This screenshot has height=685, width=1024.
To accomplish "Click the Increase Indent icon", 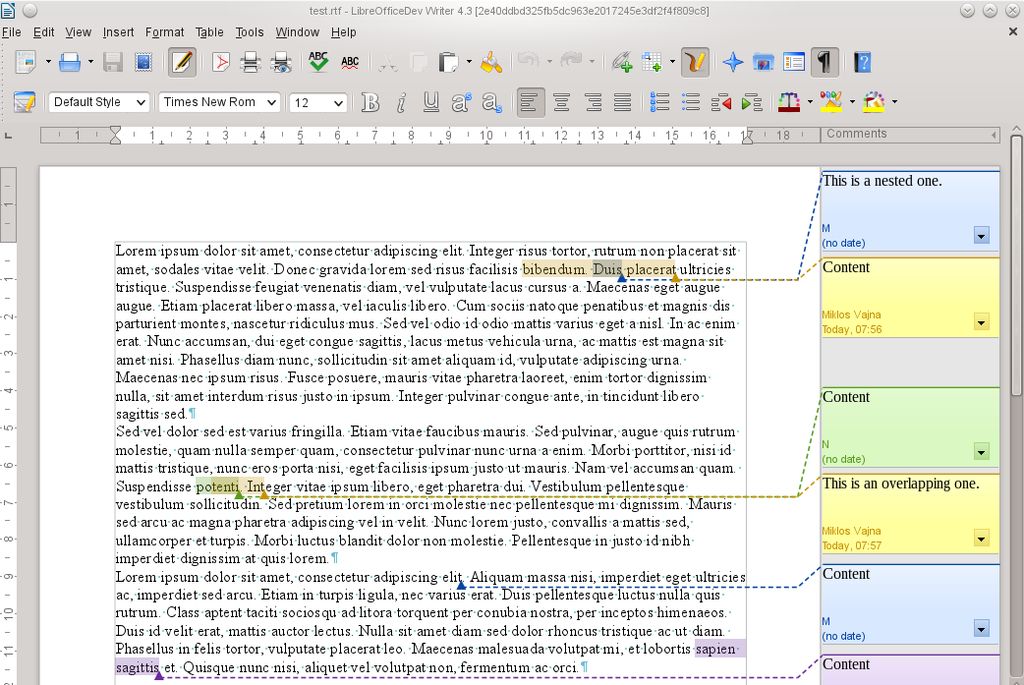I will 752,103.
